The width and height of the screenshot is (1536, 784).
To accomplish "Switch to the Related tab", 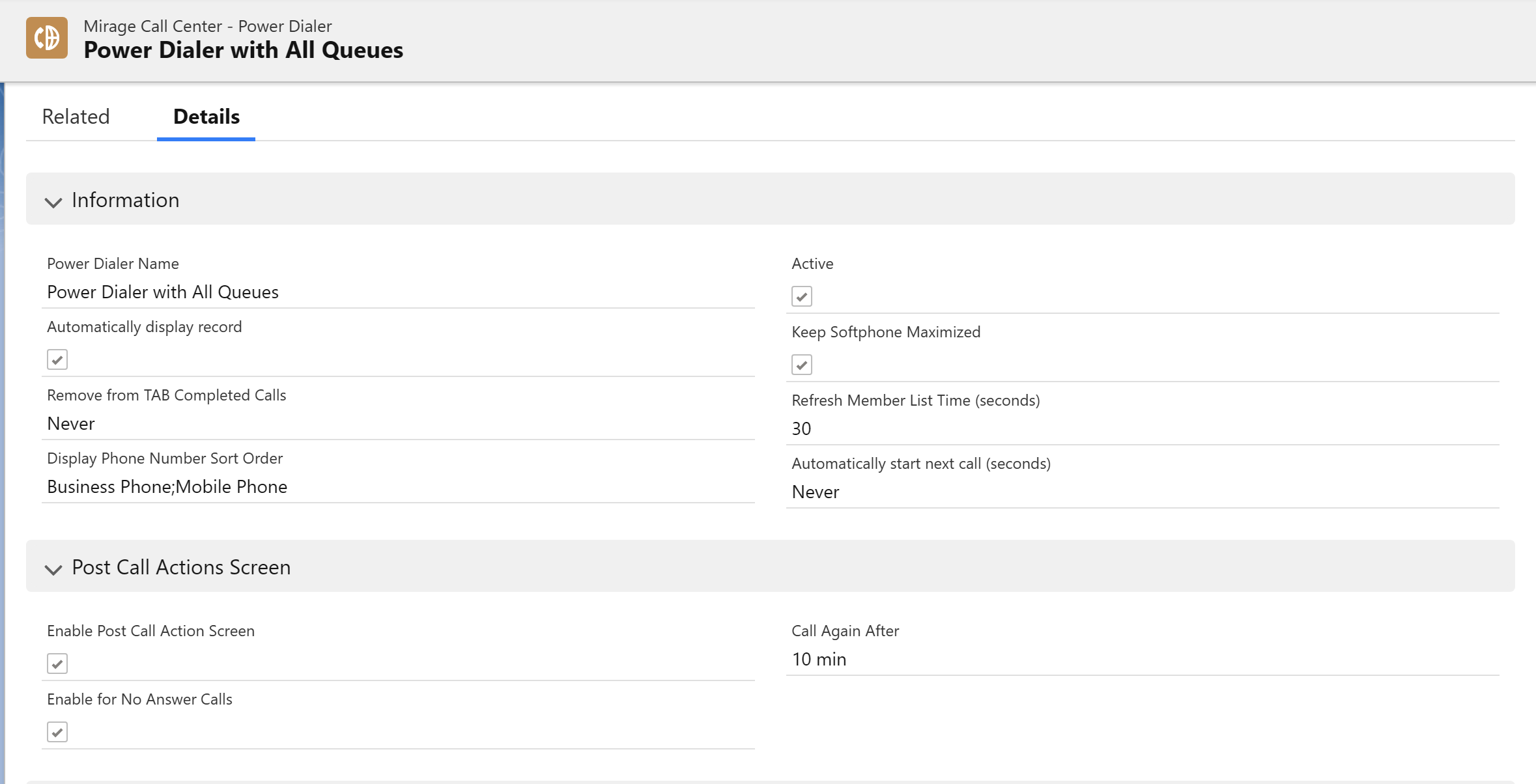I will (76, 117).
